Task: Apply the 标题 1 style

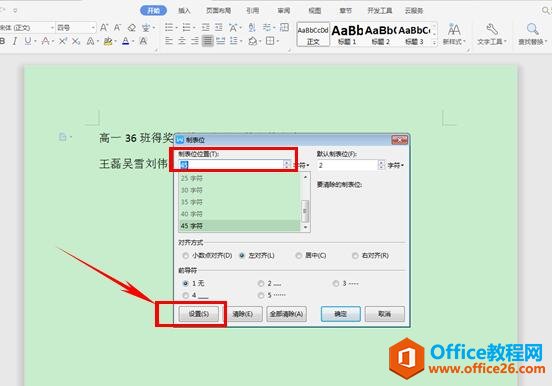Action: pos(347,35)
